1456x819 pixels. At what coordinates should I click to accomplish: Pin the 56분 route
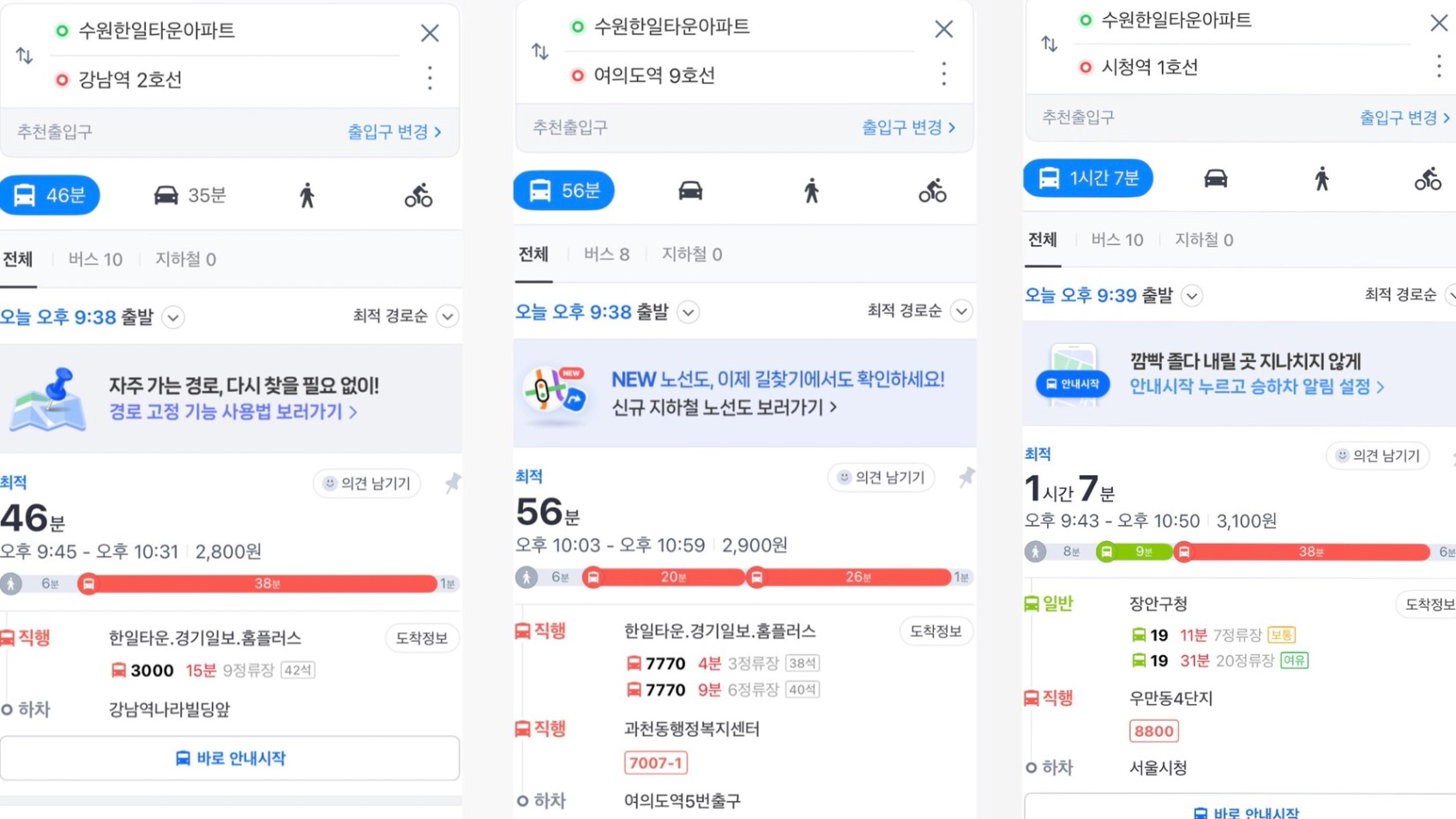966,477
